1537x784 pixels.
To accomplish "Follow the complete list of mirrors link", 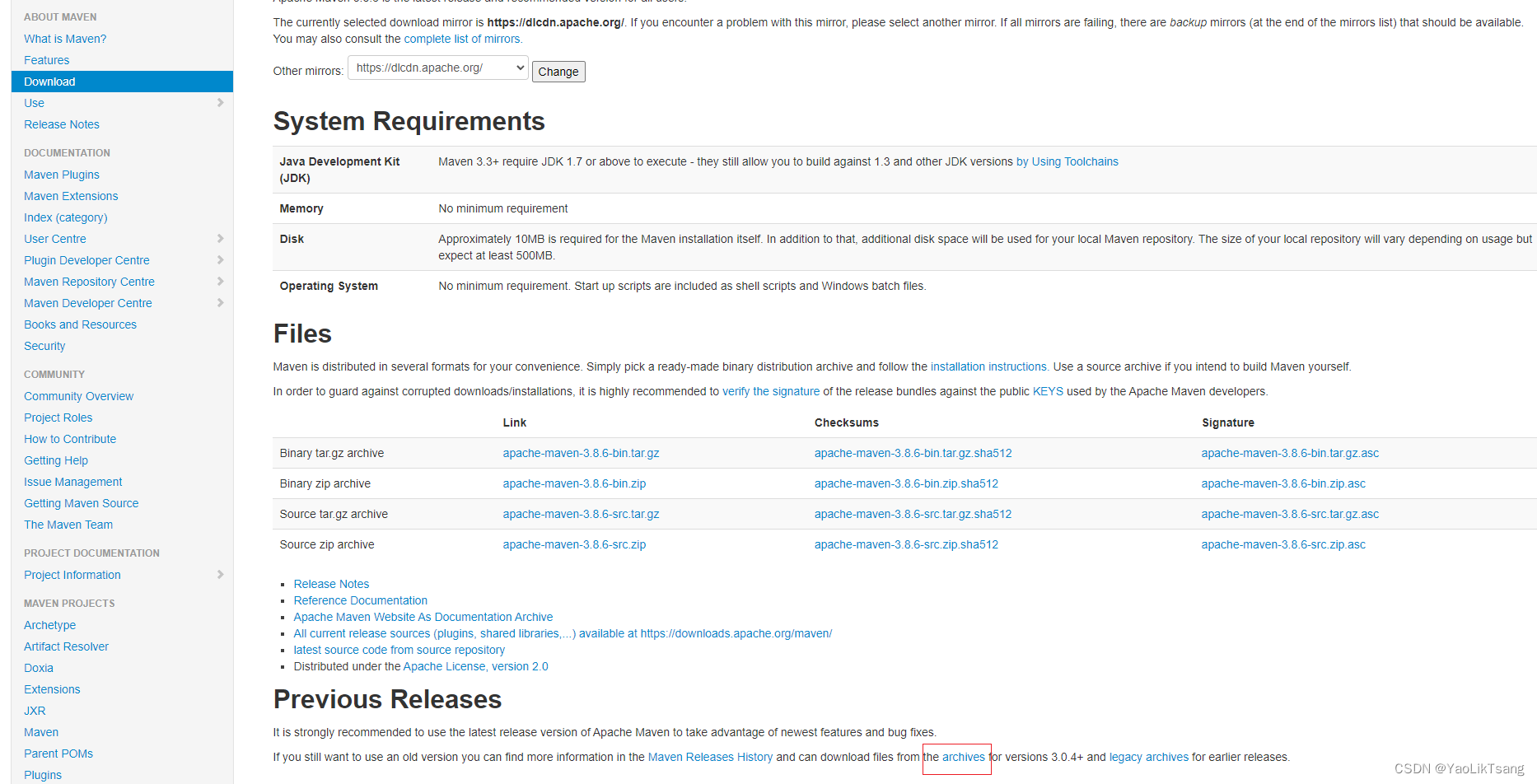I will pos(463,39).
